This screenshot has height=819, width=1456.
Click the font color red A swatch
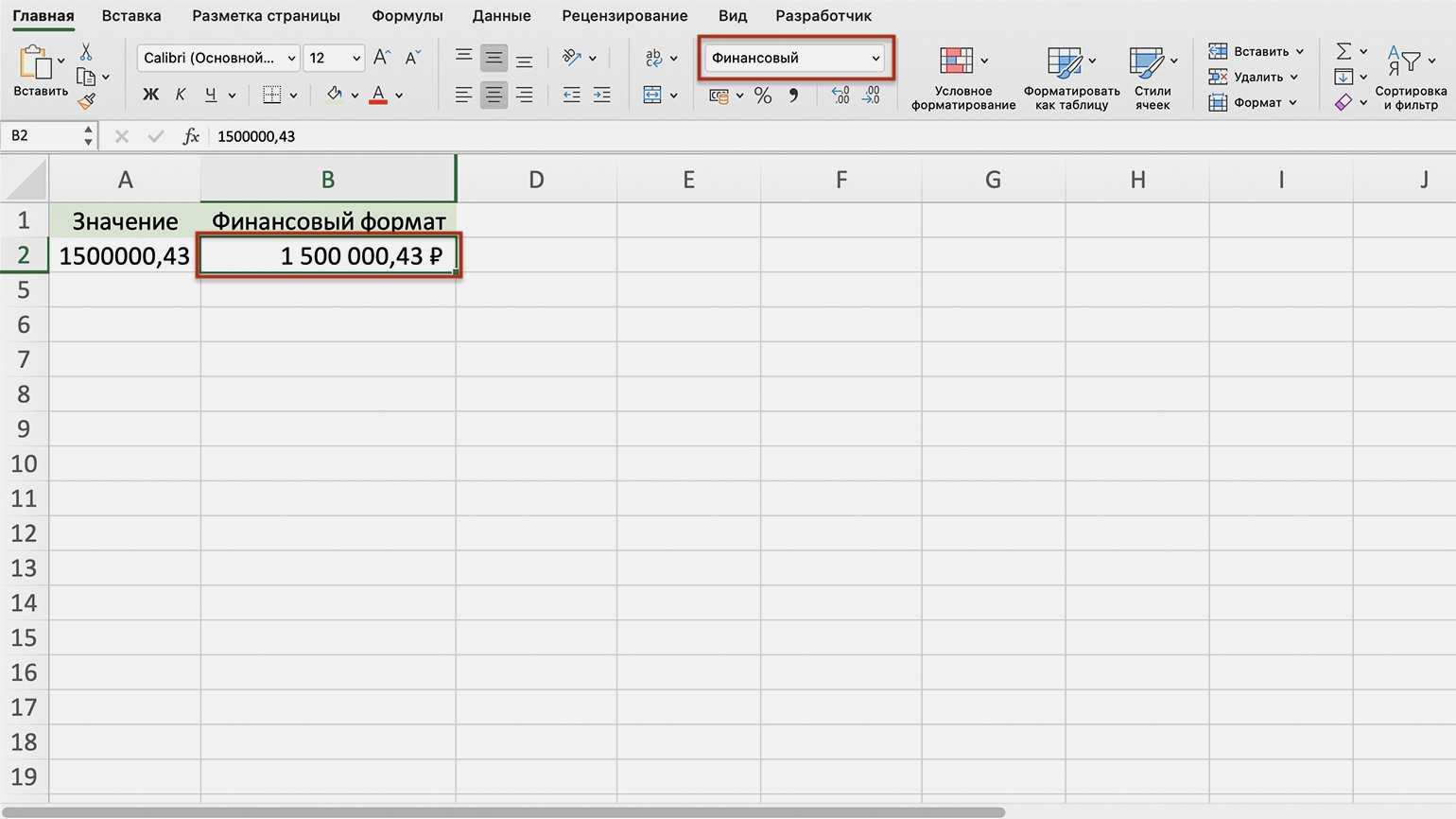pyautogui.click(x=378, y=96)
